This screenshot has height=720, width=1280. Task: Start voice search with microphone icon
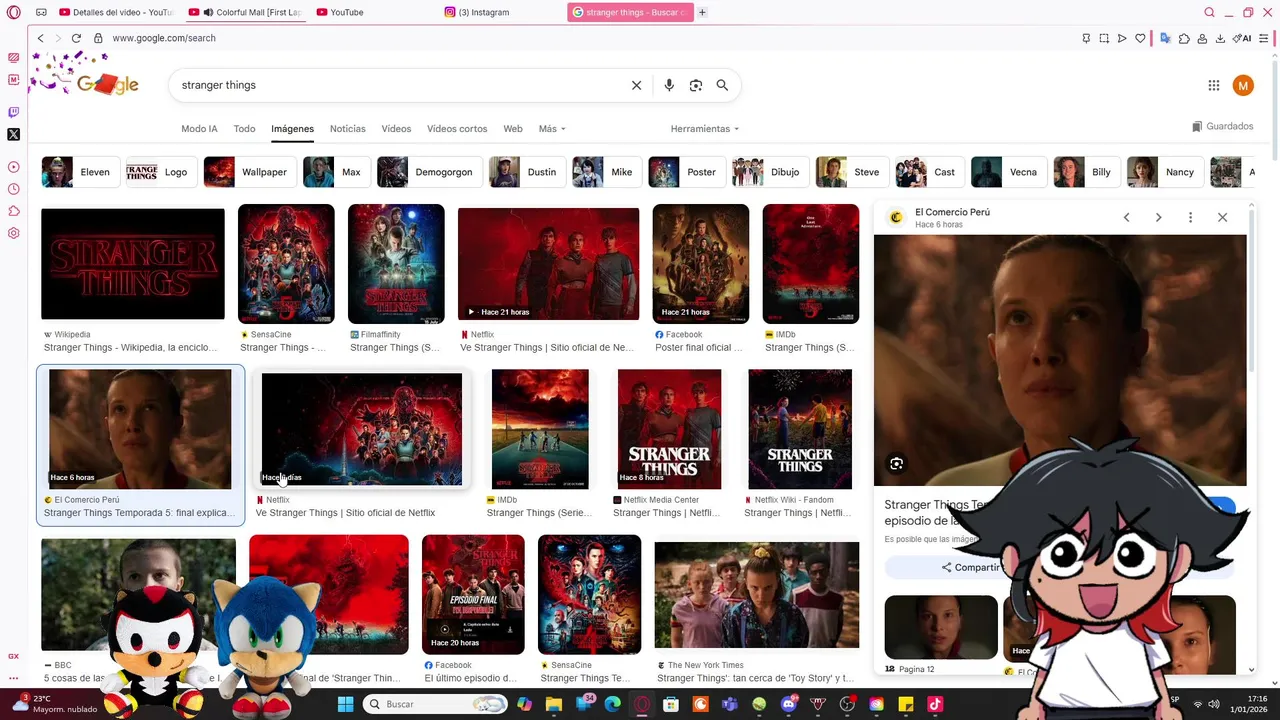[x=669, y=85]
